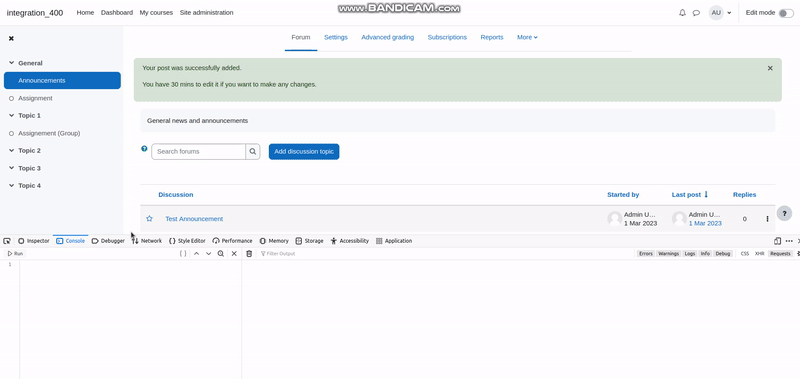Clear console output with trash icon

click(249, 254)
